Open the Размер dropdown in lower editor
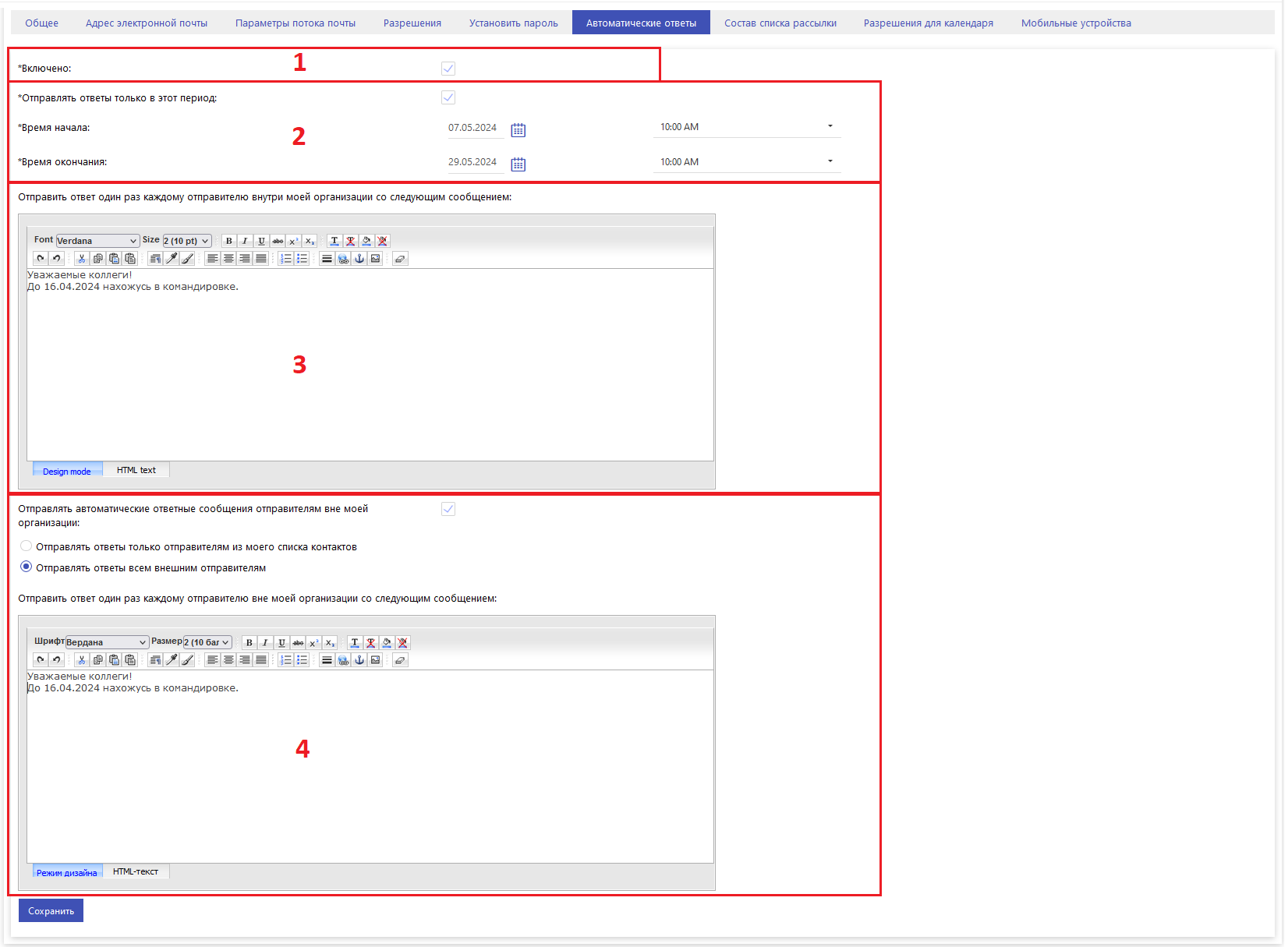This screenshot has width=1288, height=947. pos(207,642)
